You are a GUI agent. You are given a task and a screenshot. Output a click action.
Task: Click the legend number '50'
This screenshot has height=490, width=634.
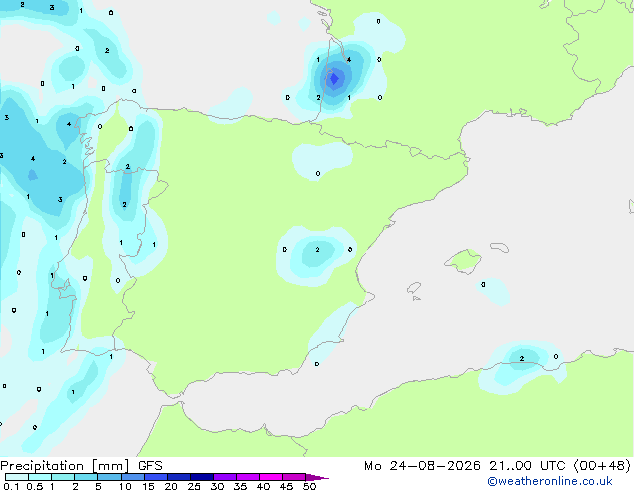[x=309, y=486]
